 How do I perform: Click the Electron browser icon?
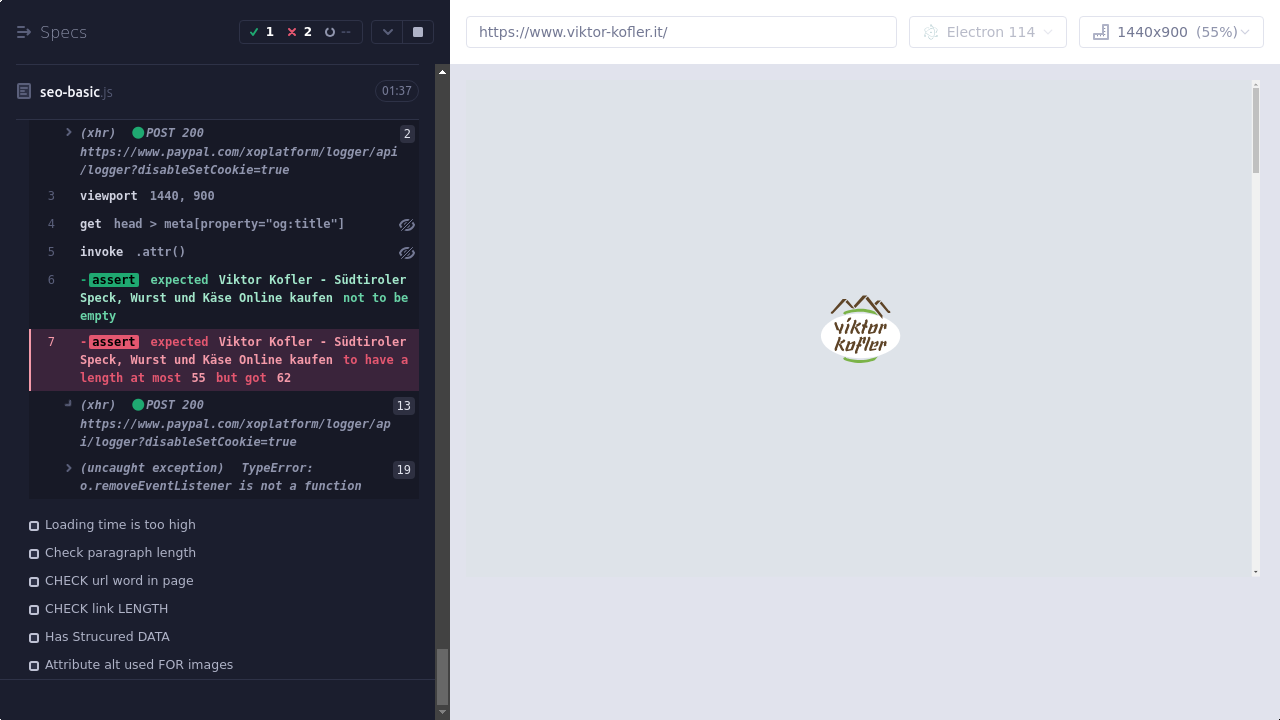[x=931, y=32]
